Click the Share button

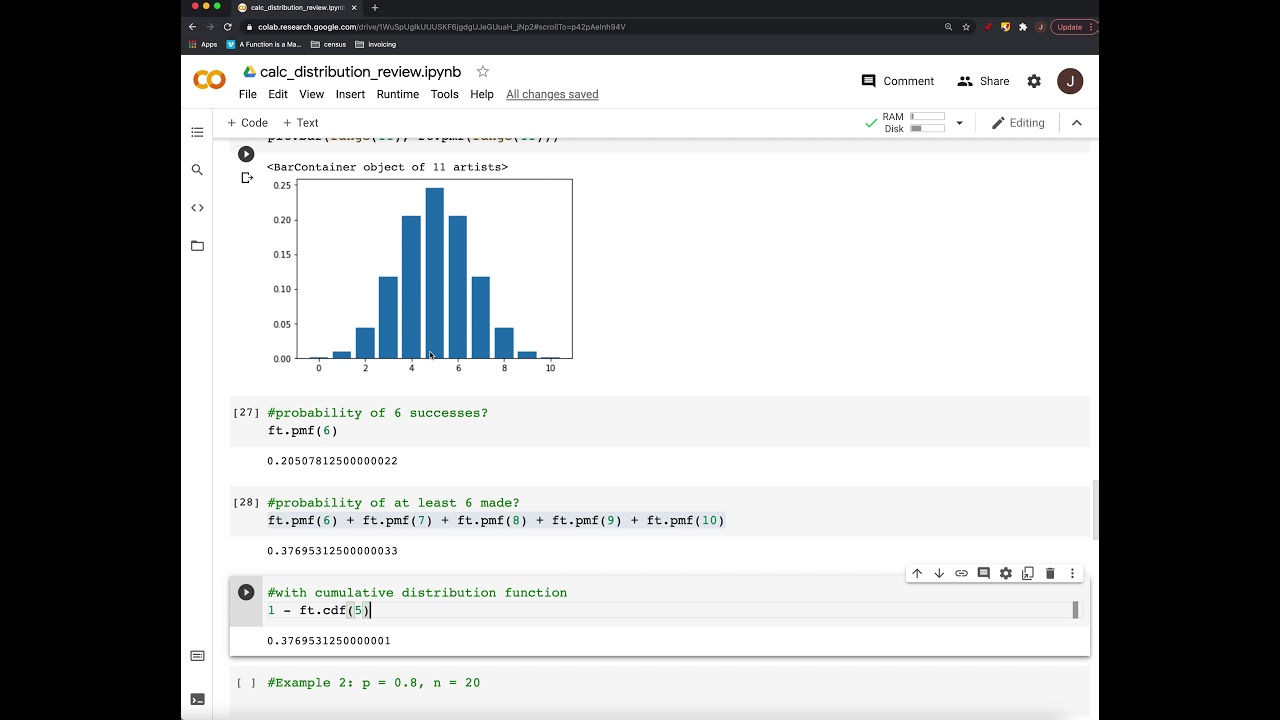click(x=983, y=81)
